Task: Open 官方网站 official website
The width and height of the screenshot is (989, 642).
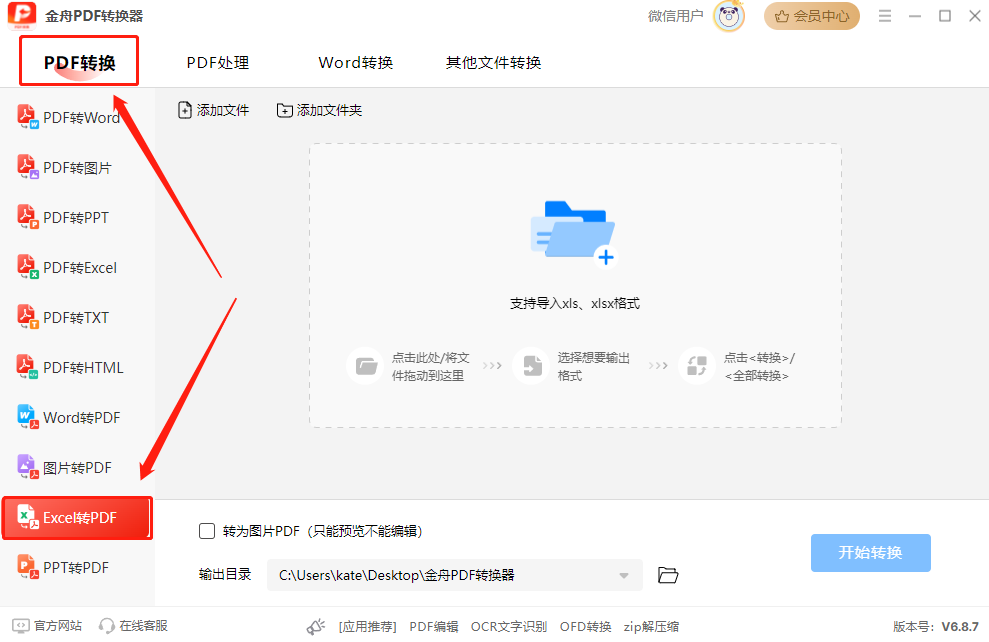Action: 47,626
